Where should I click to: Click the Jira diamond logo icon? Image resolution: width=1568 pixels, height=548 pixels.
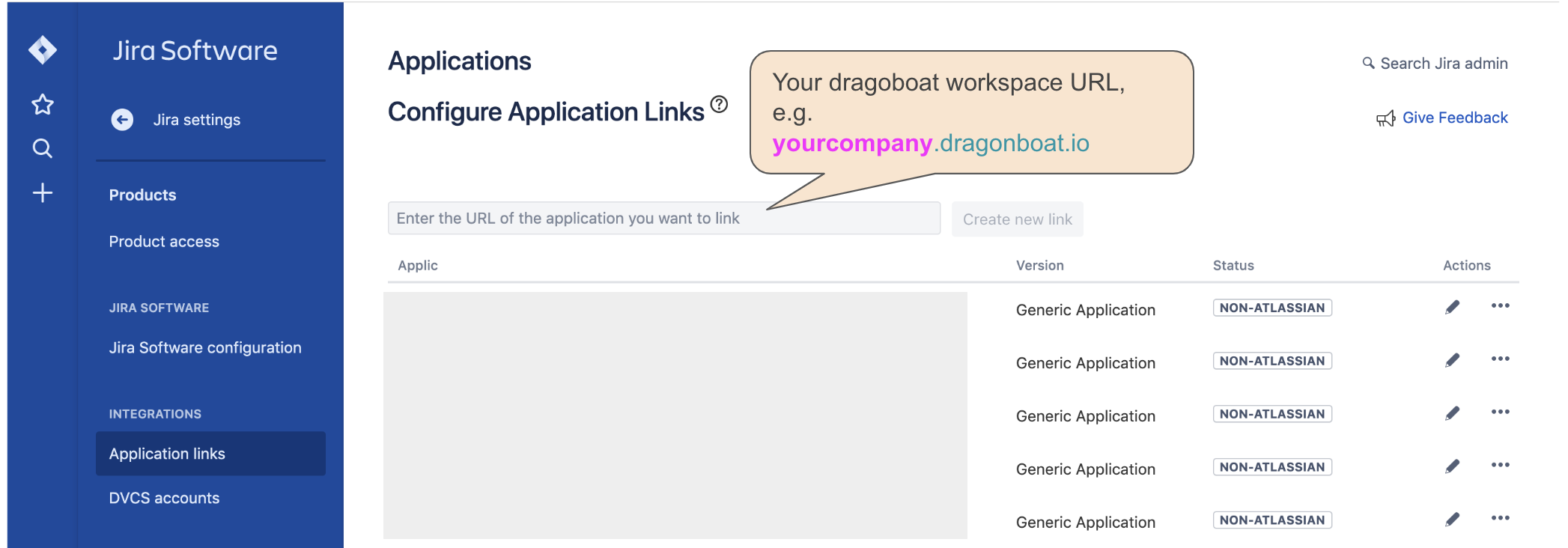pyautogui.click(x=43, y=50)
